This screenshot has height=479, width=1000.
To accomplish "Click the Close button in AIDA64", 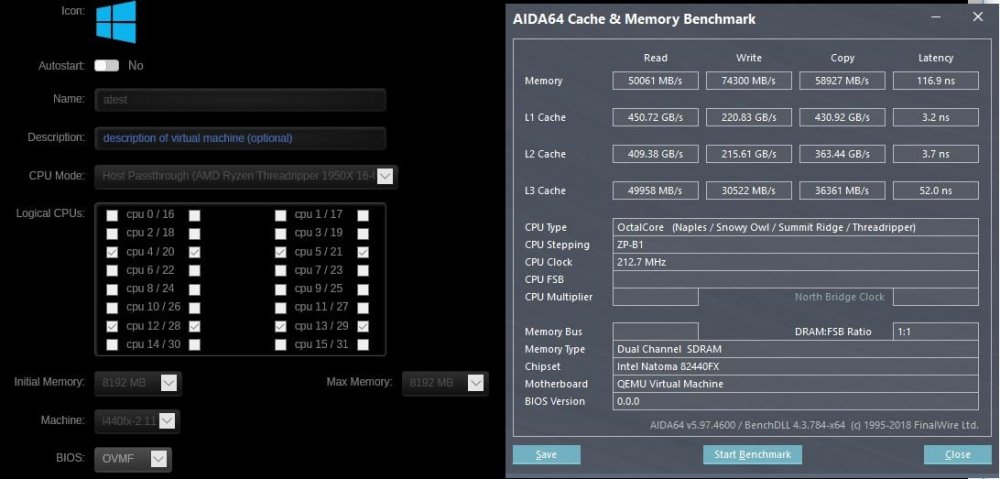I will tap(958, 455).
